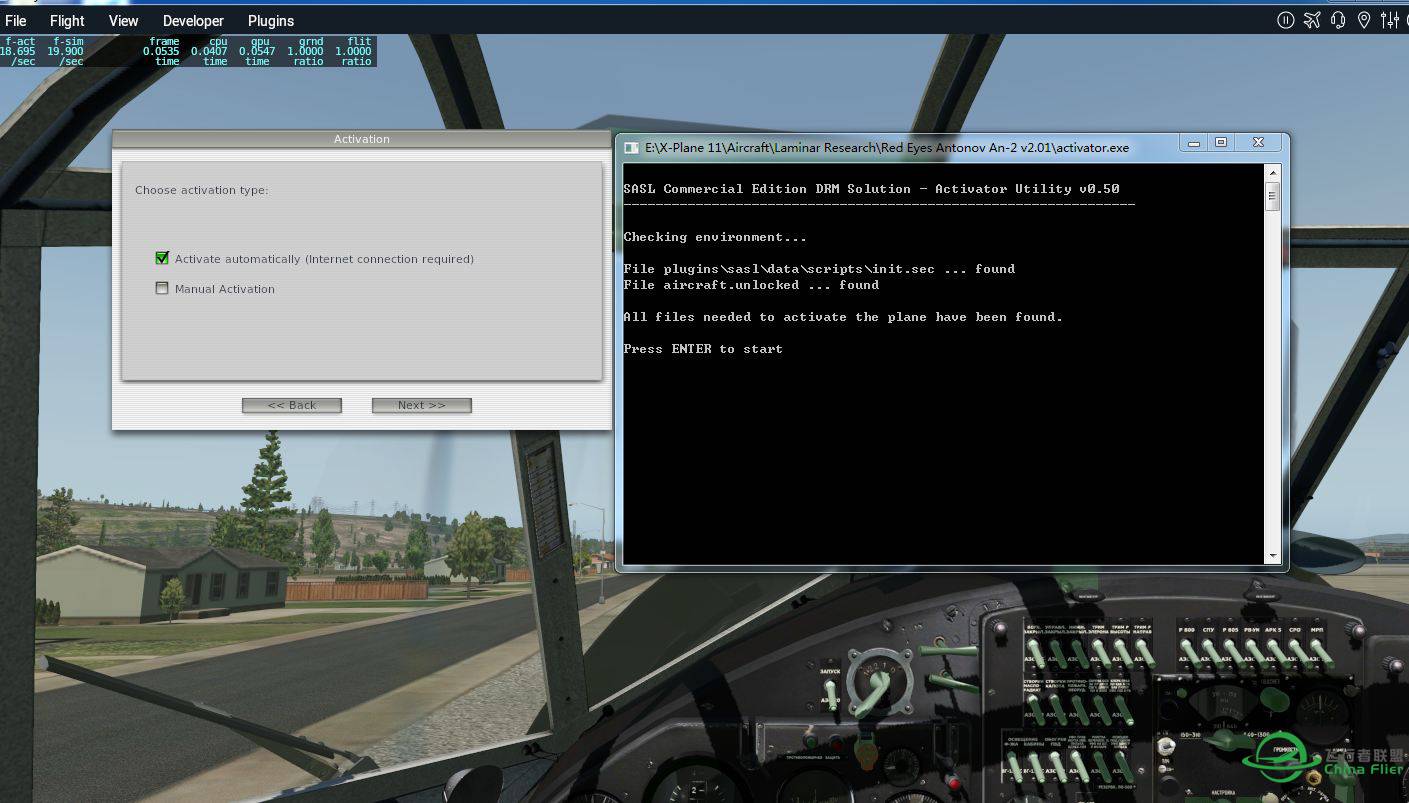The height and width of the screenshot is (803, 1409).
Task: Click the 'init.sec ... found' console line
Action: [819, 269]
